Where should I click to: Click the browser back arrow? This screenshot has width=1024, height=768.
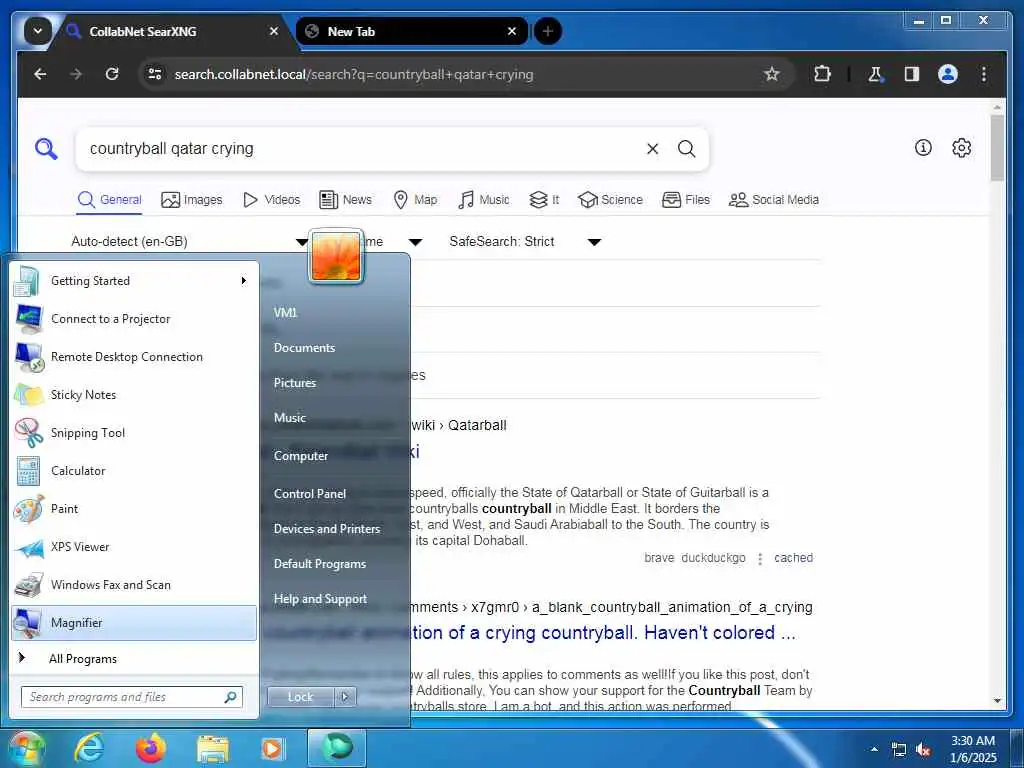coord(40,74)
